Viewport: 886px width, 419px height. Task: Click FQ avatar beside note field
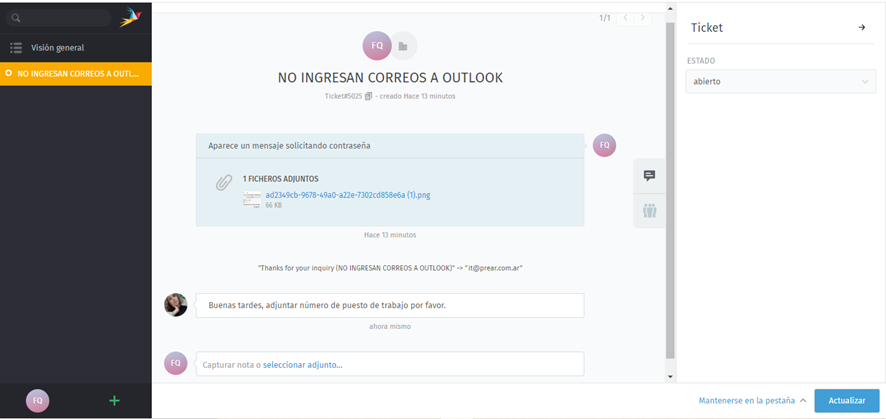pos(176,363)
